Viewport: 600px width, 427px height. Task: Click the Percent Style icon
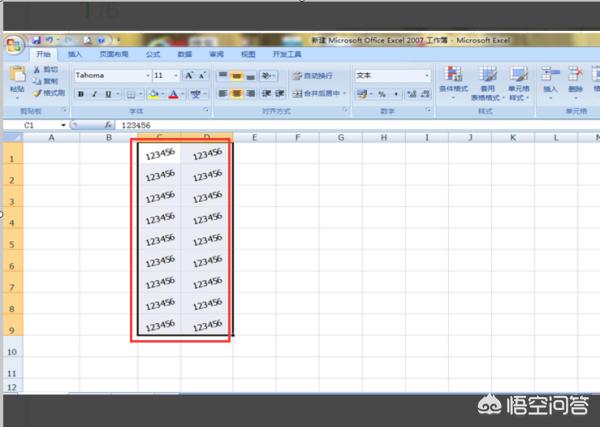(x=382, y=94)
